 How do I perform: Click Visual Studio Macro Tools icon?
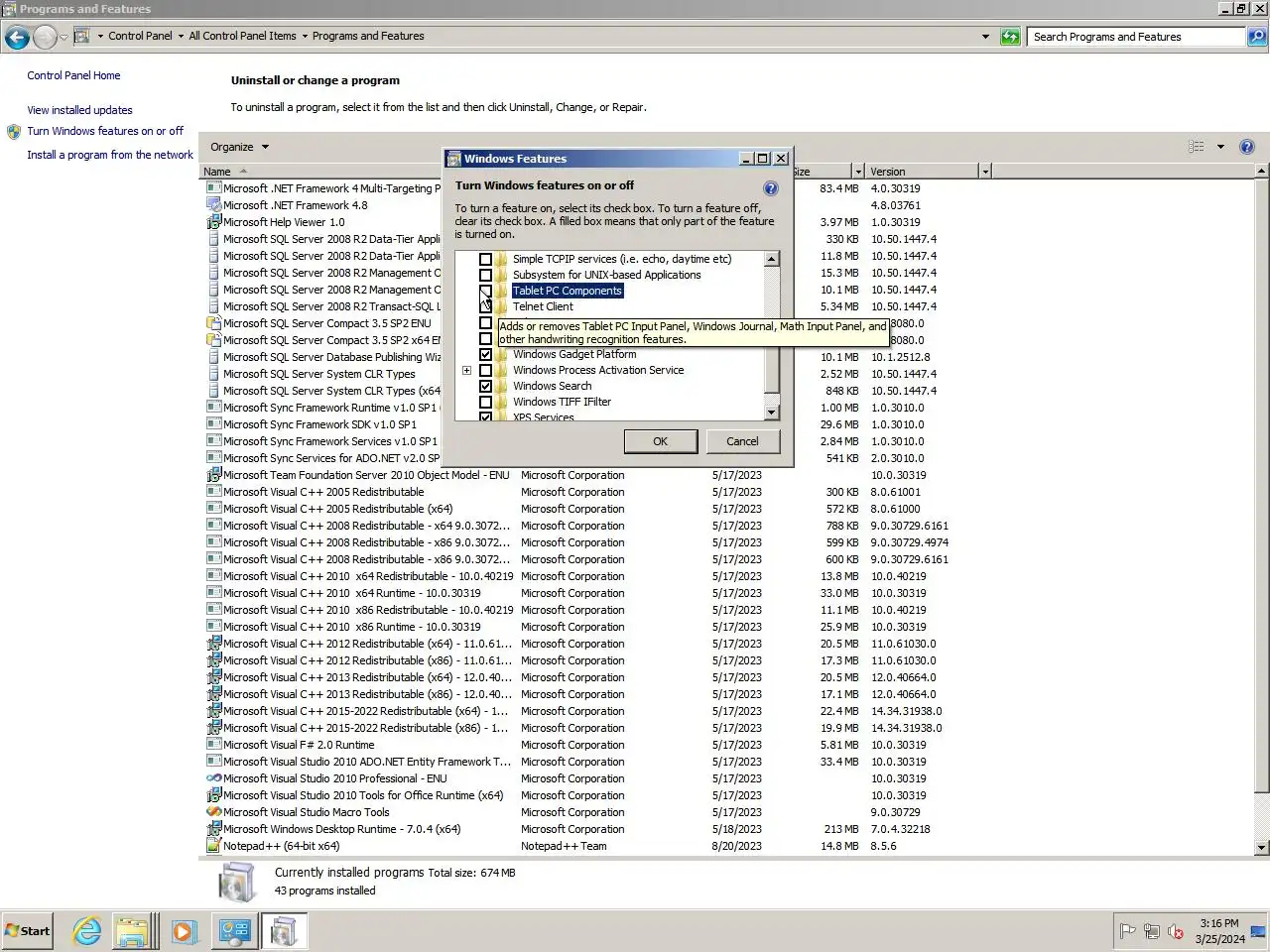[x=213, y=812]
